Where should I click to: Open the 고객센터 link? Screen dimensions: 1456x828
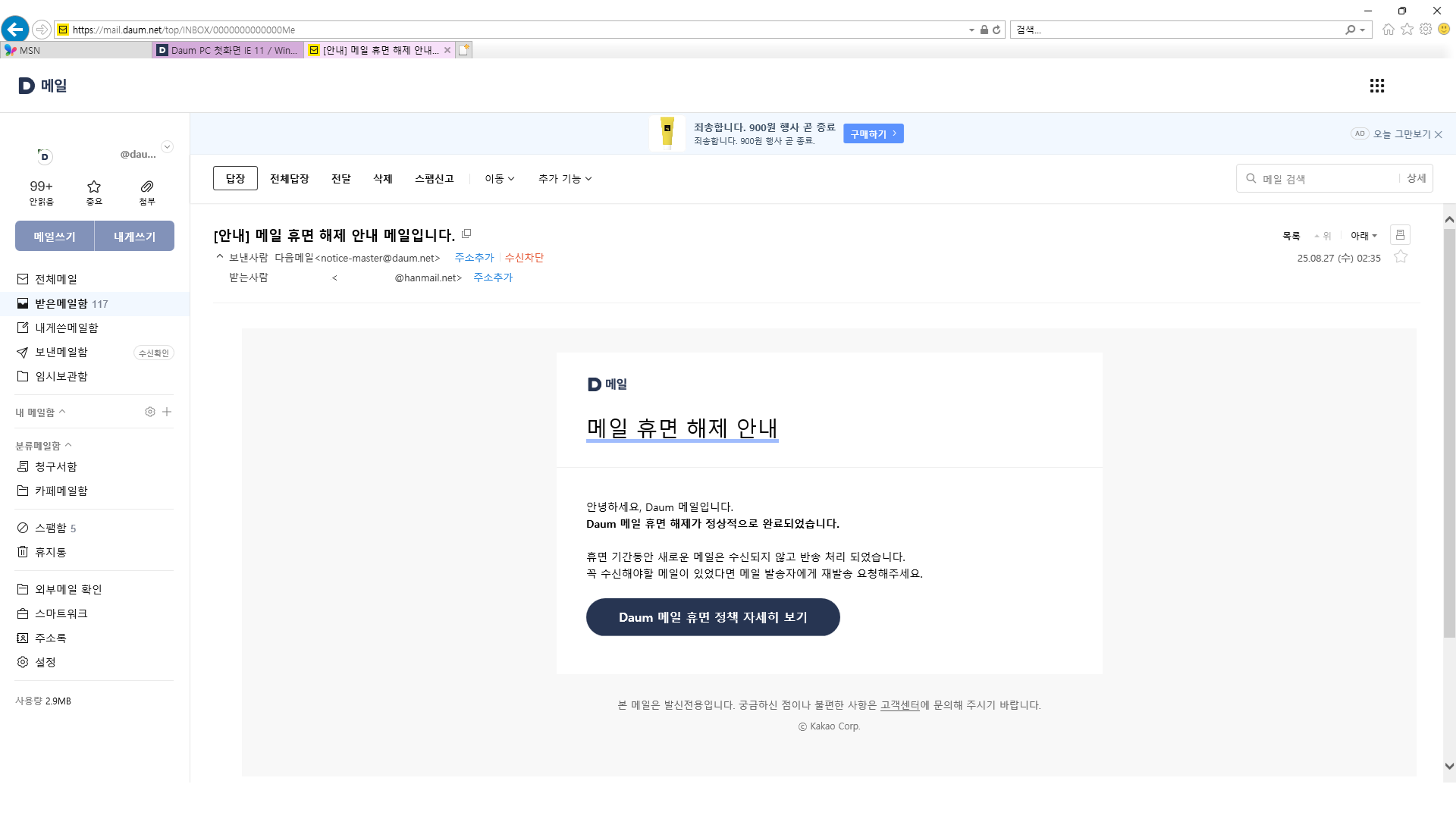pyautogui.click(x=899, y=705)
